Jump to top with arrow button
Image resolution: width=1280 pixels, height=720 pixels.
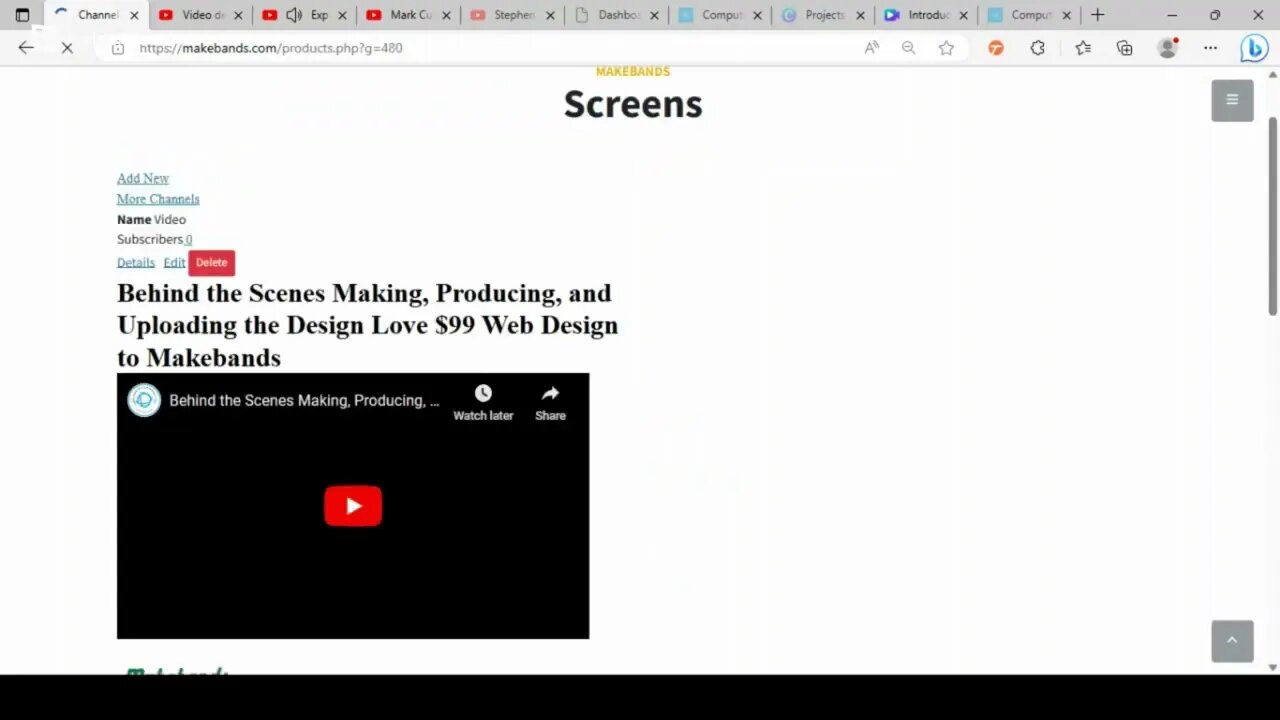click(x=1232, y=641)
